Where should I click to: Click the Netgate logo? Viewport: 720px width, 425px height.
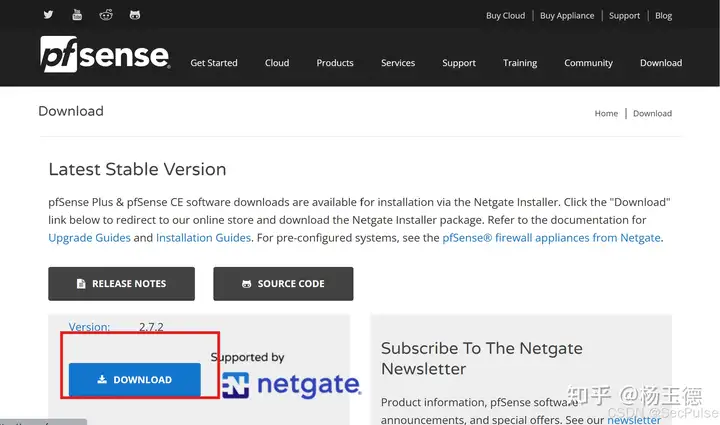292,385
